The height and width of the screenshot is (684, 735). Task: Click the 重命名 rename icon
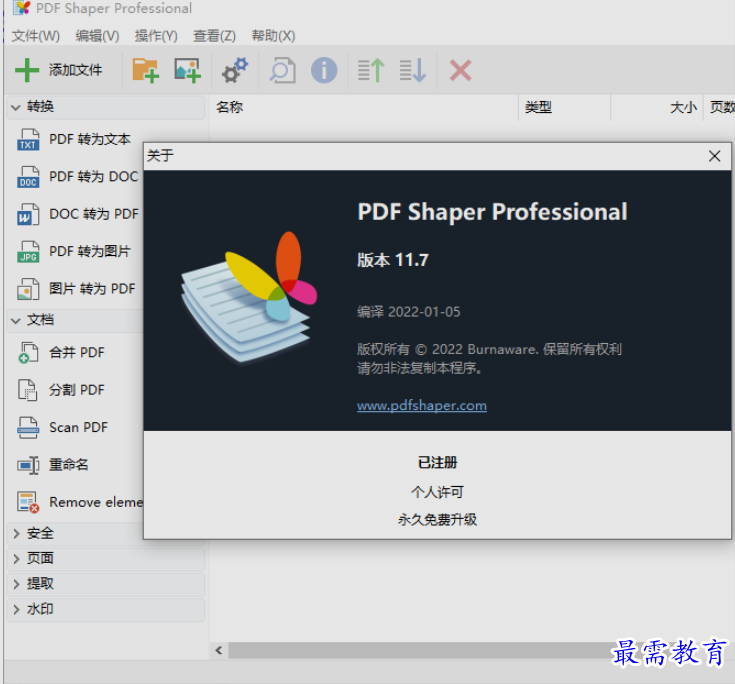pos(28,465)
